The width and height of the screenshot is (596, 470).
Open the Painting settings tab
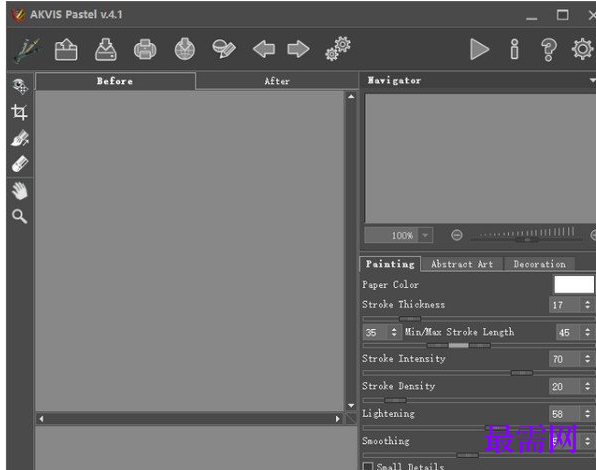pos(390,264)
